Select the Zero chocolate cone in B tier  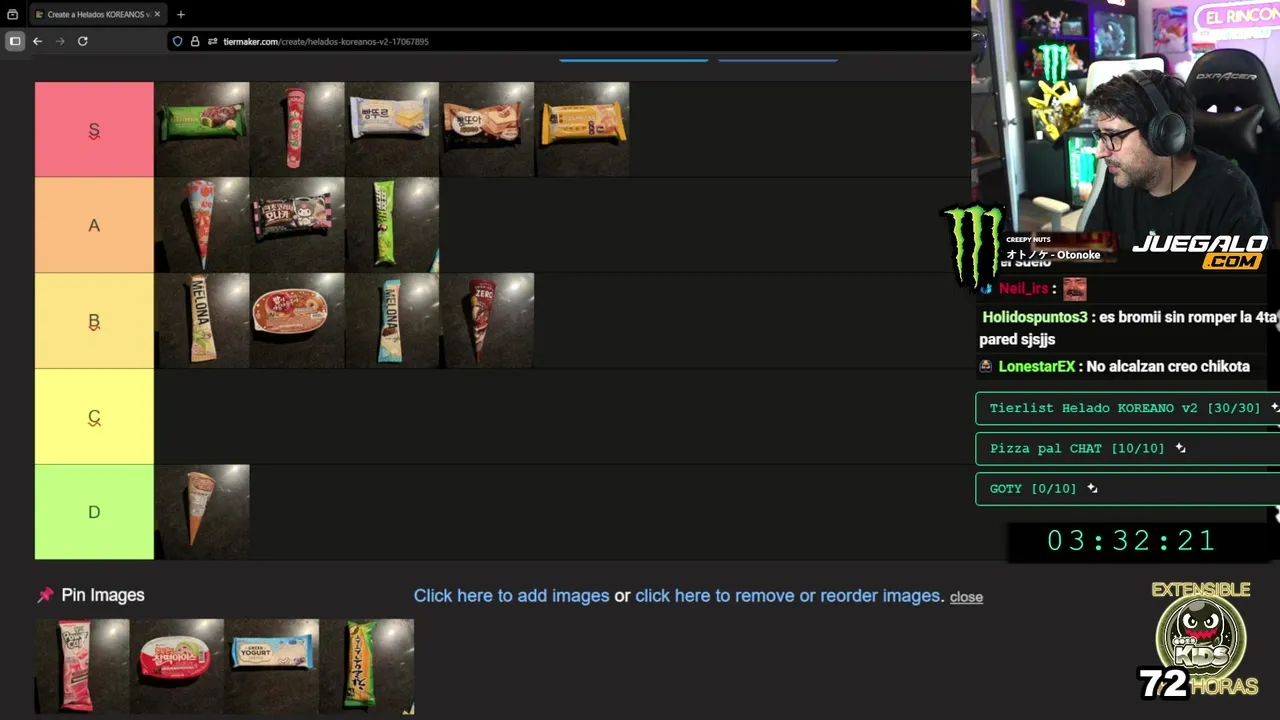point(487,320)
